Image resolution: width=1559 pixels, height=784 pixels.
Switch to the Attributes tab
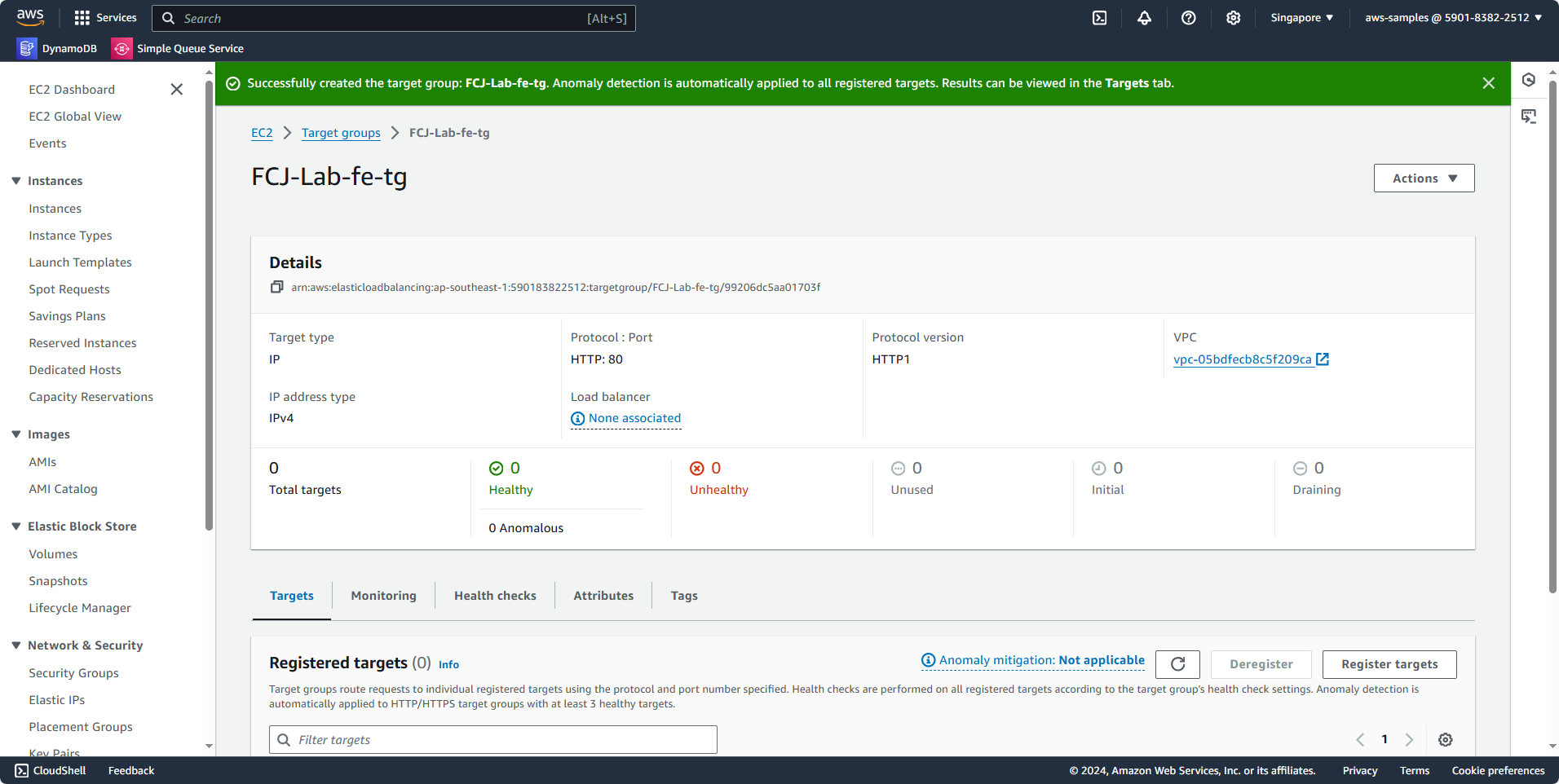pyautogui.click(x=603, y=596)
